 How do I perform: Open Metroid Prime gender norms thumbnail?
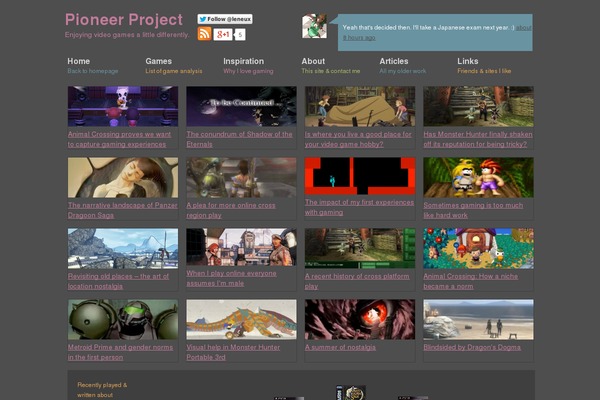click(x=123, y=320)
